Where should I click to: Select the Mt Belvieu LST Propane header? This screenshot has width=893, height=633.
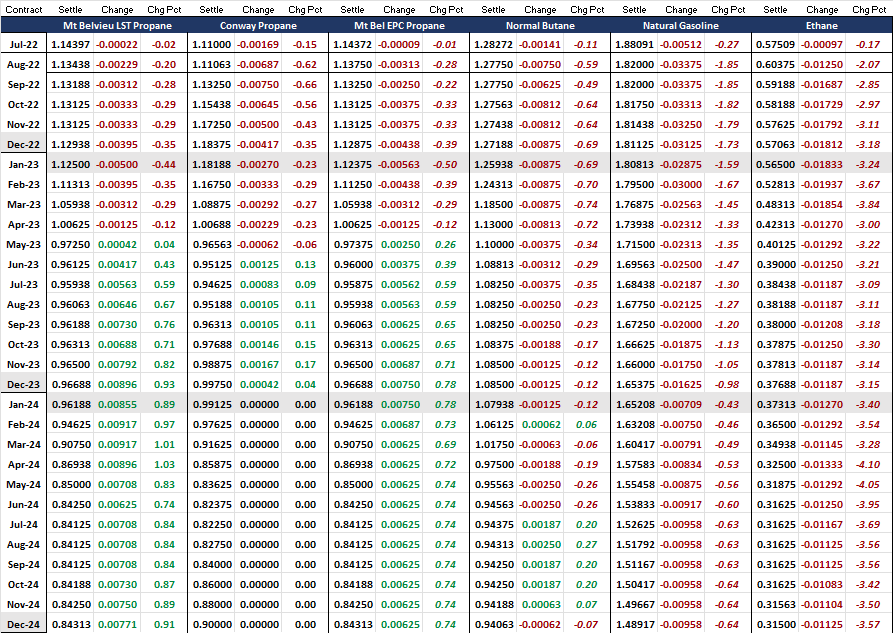[117, 26]
